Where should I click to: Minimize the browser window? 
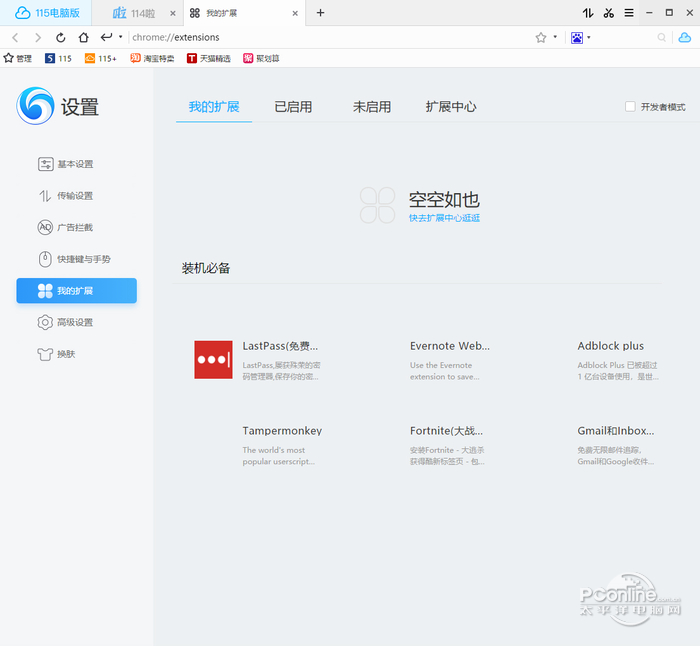click(x=649, y=13)
